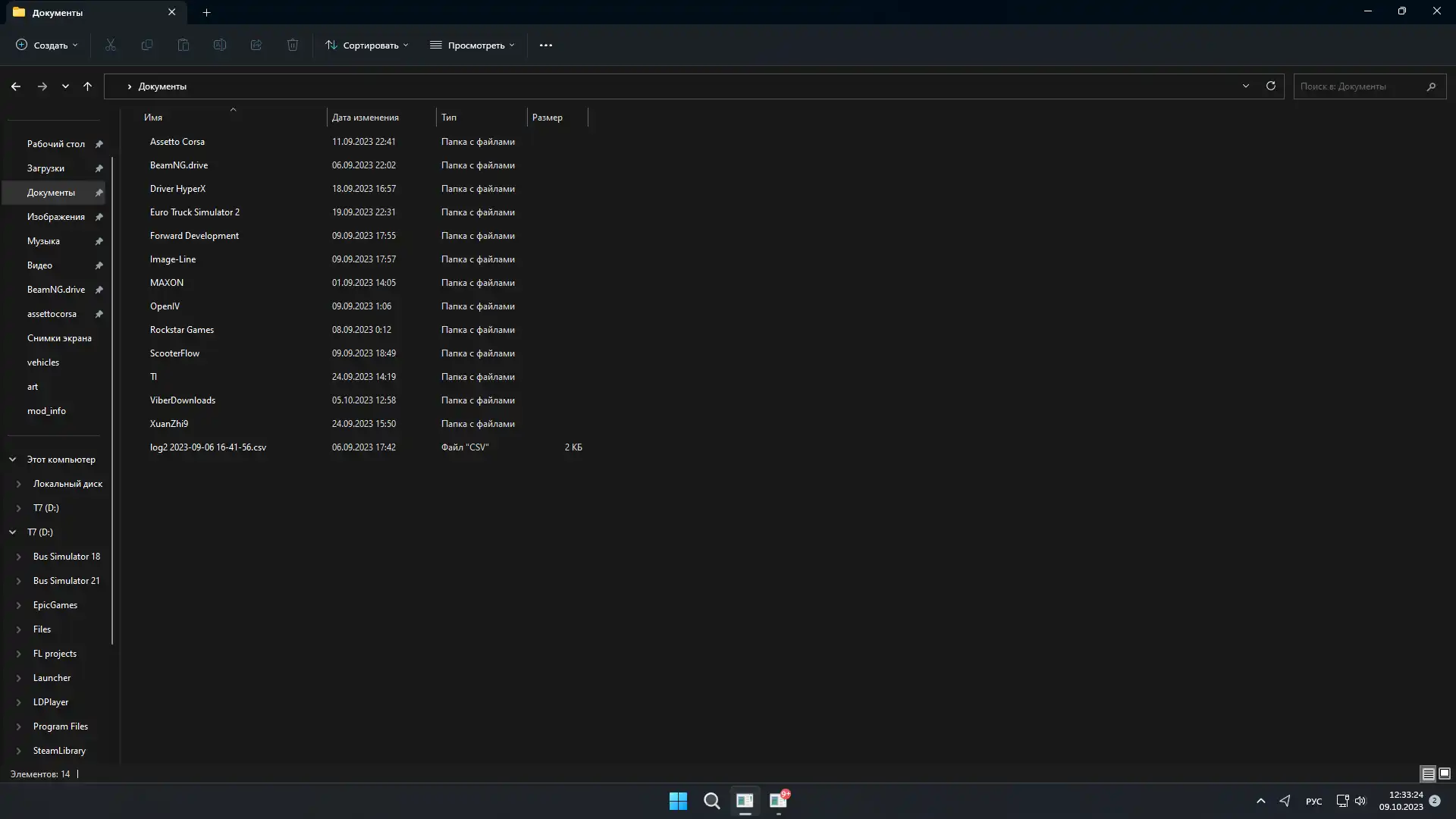
Task: Click the Paste icon in toolbar
Action: 183,45
